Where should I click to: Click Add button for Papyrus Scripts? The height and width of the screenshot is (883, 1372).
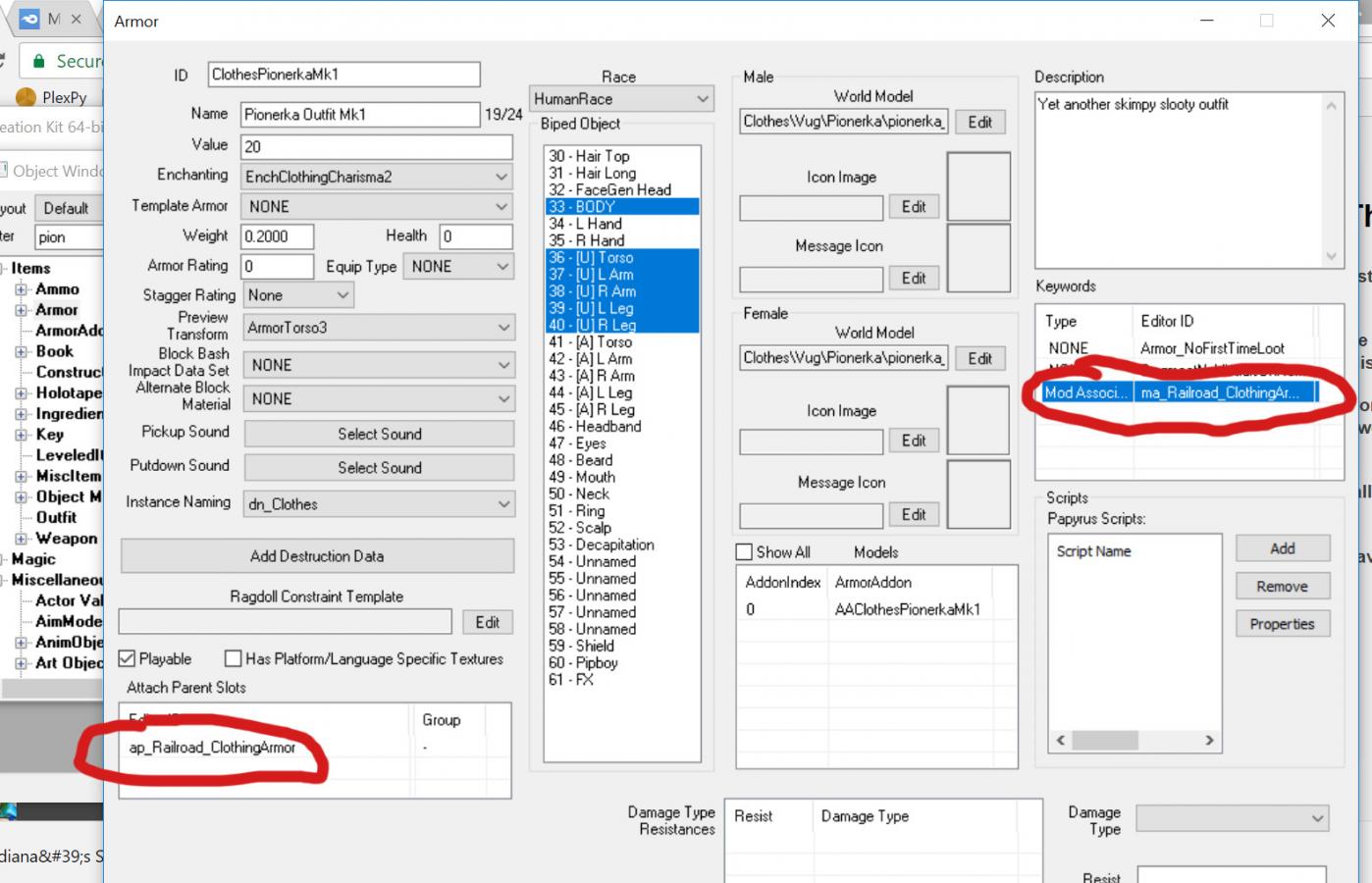pyautogui.click(x=1282, y=548)
